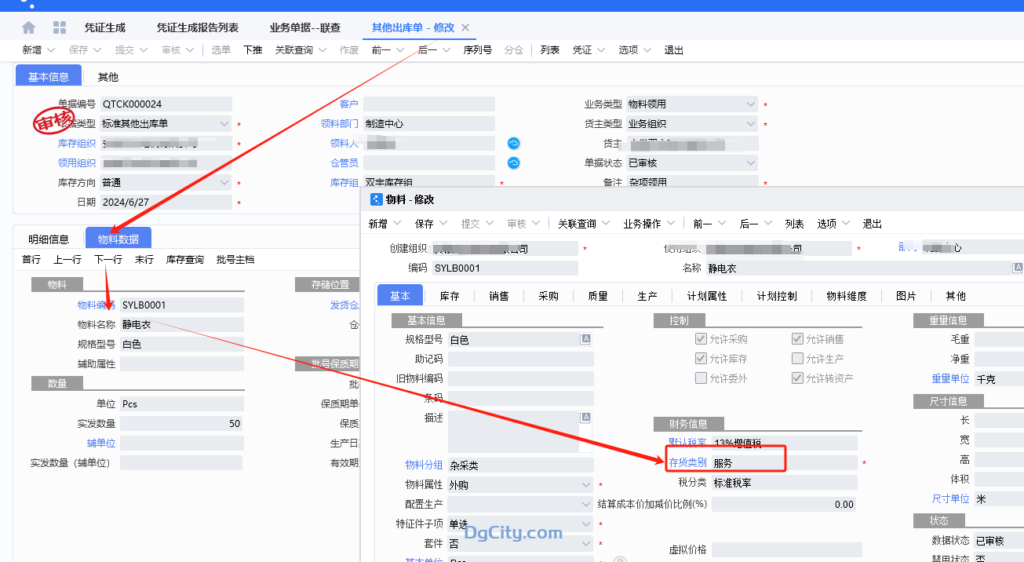
Task: Open the 物料数据 tab
Action: click(x=118, y=239)
